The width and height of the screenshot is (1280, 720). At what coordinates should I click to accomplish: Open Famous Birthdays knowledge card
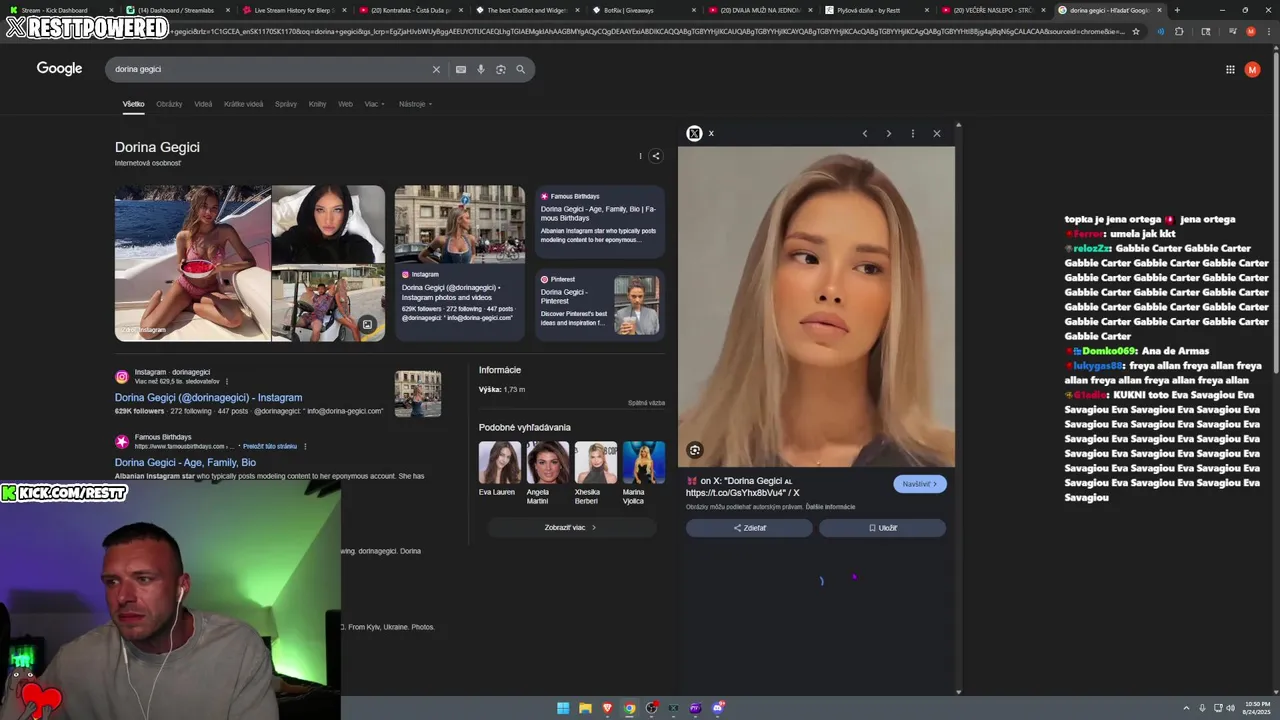(x=599, y=222)
